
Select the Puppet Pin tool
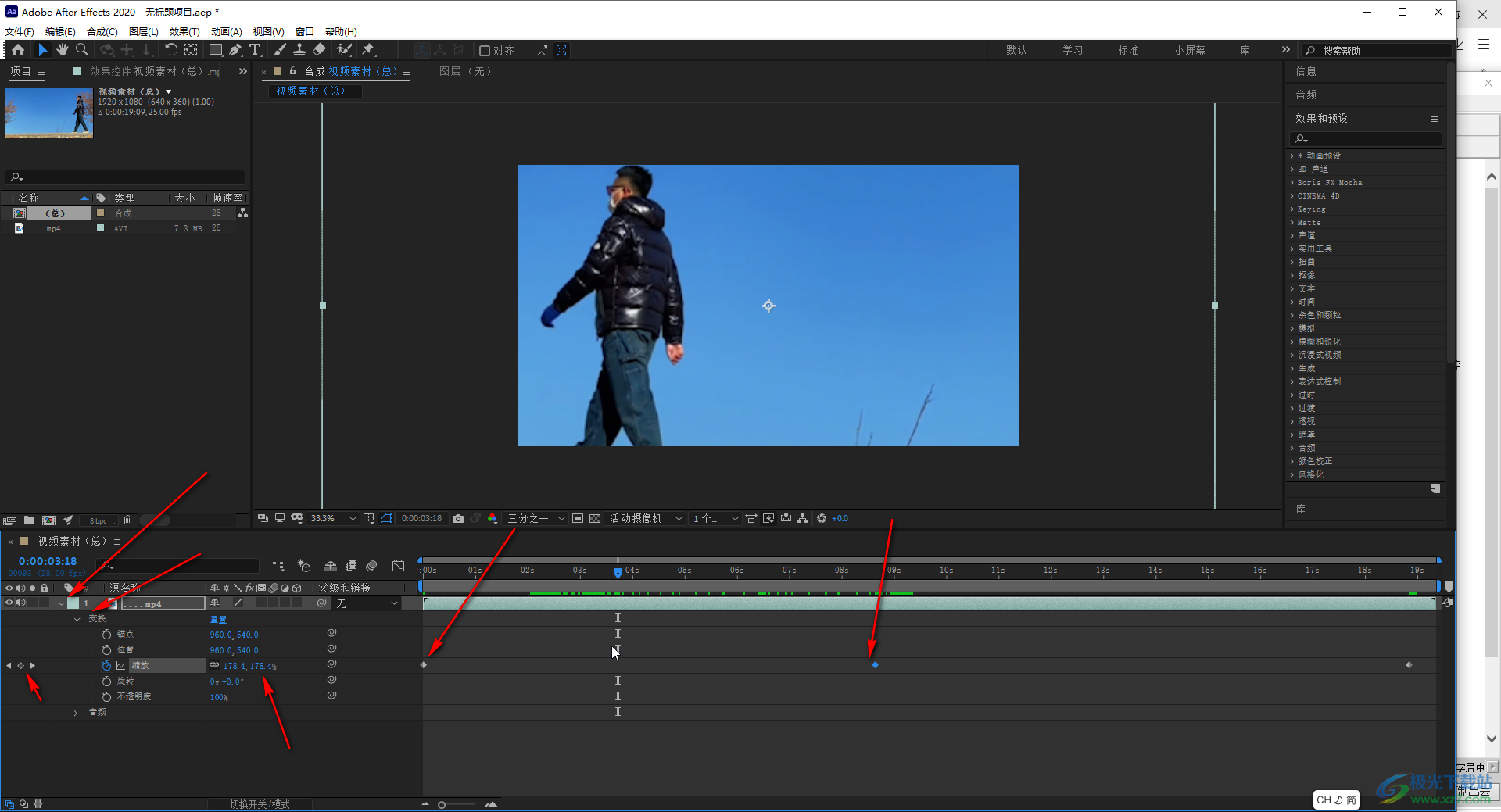coord(368,50)
